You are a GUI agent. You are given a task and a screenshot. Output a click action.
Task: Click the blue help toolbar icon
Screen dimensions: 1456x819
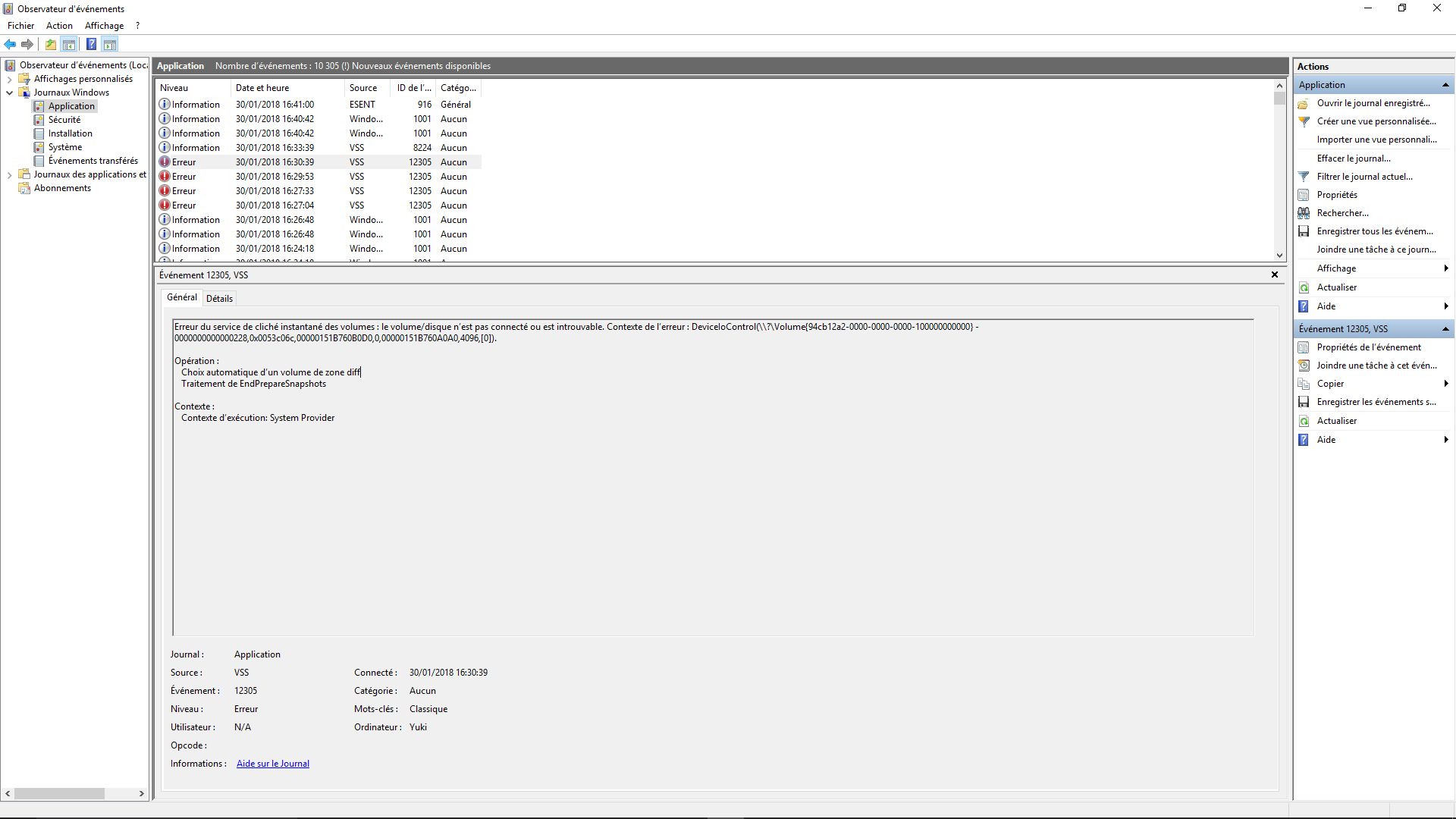coord(92,45)
